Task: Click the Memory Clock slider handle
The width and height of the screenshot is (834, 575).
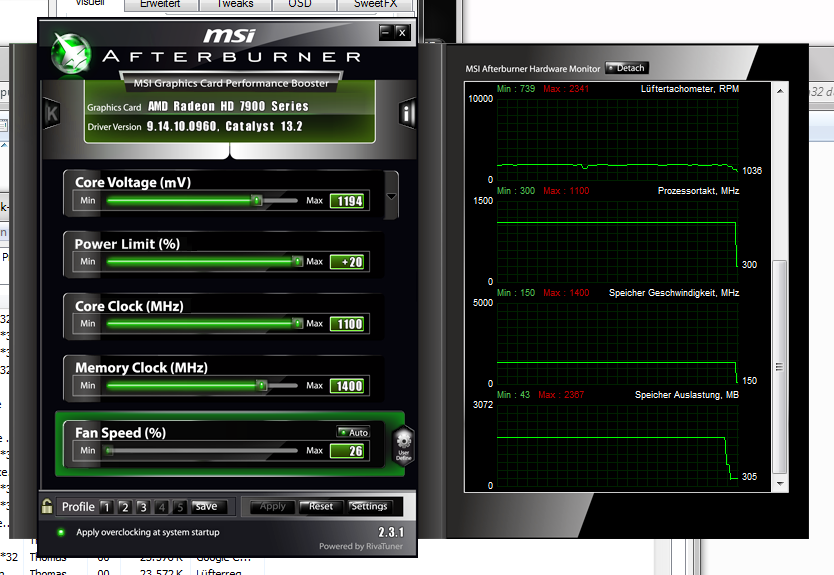Action: [261, 385]
